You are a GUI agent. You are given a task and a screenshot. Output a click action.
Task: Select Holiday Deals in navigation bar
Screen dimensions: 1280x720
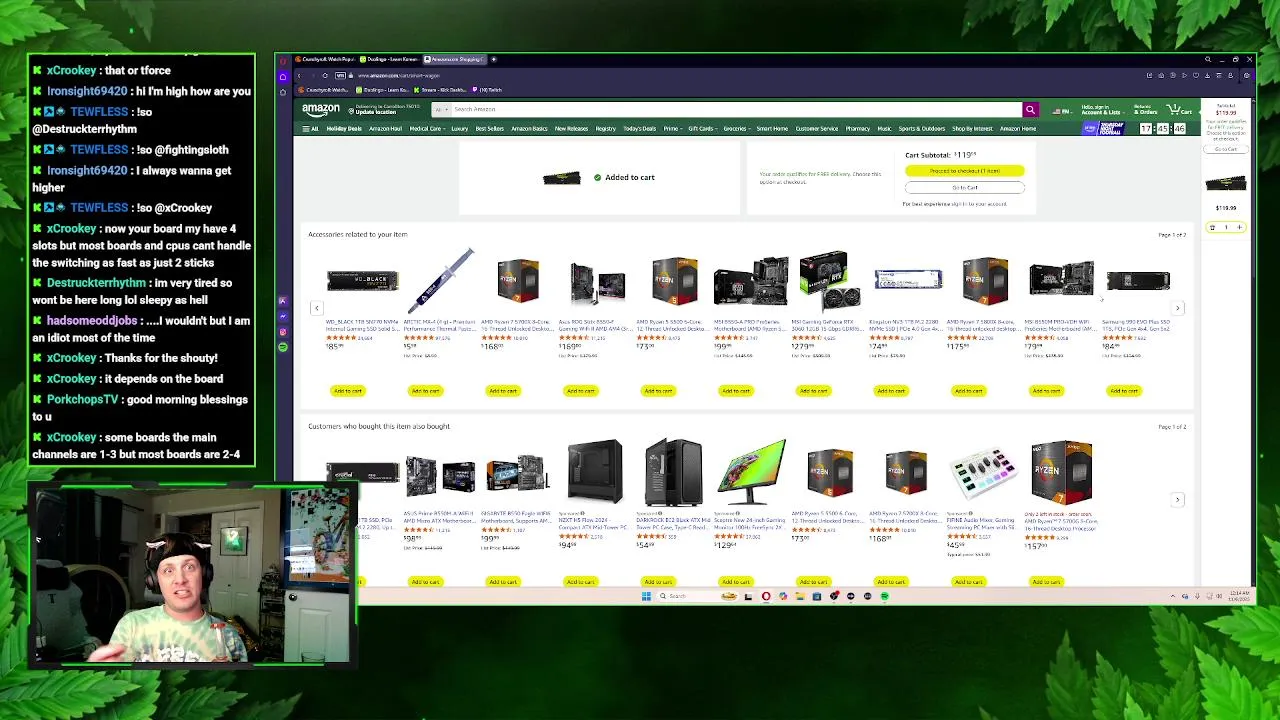click(x=343, y=129)
